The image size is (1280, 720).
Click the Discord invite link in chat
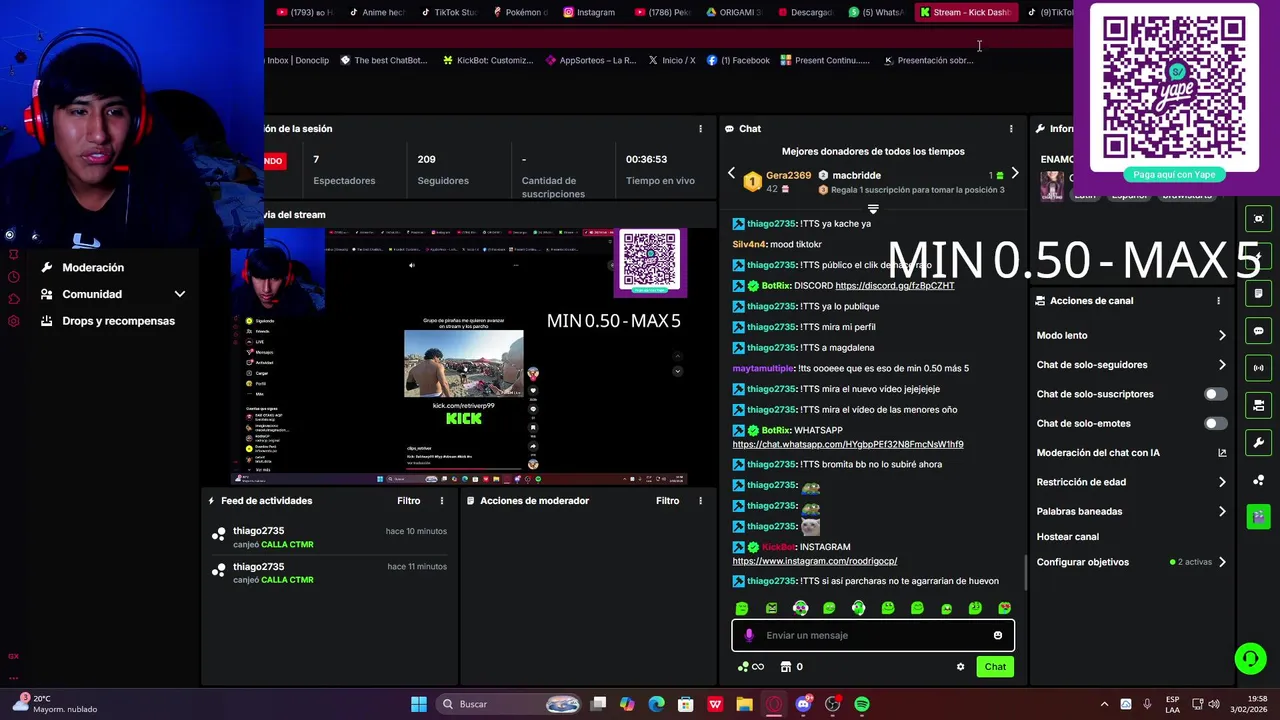(894, 286)
